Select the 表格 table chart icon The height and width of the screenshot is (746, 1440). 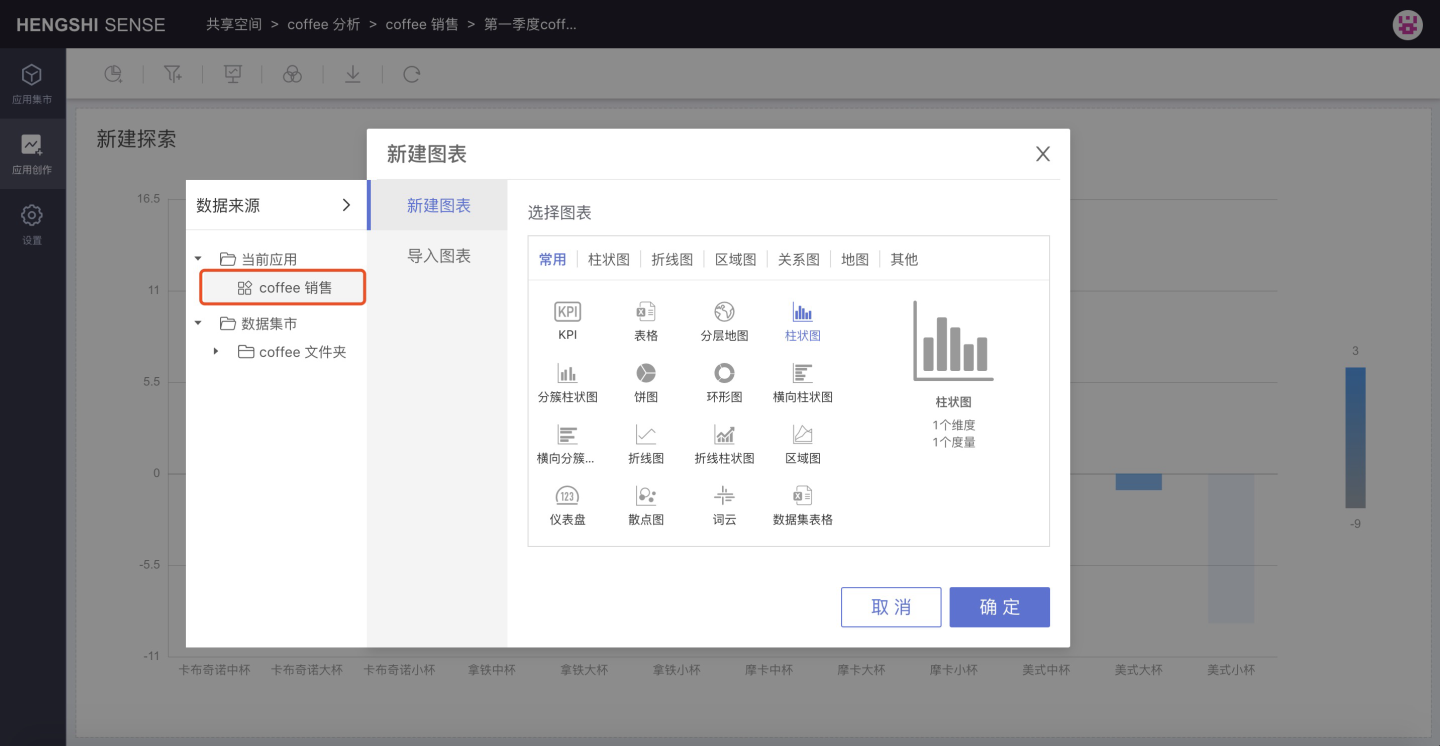(x=646, y=313)
